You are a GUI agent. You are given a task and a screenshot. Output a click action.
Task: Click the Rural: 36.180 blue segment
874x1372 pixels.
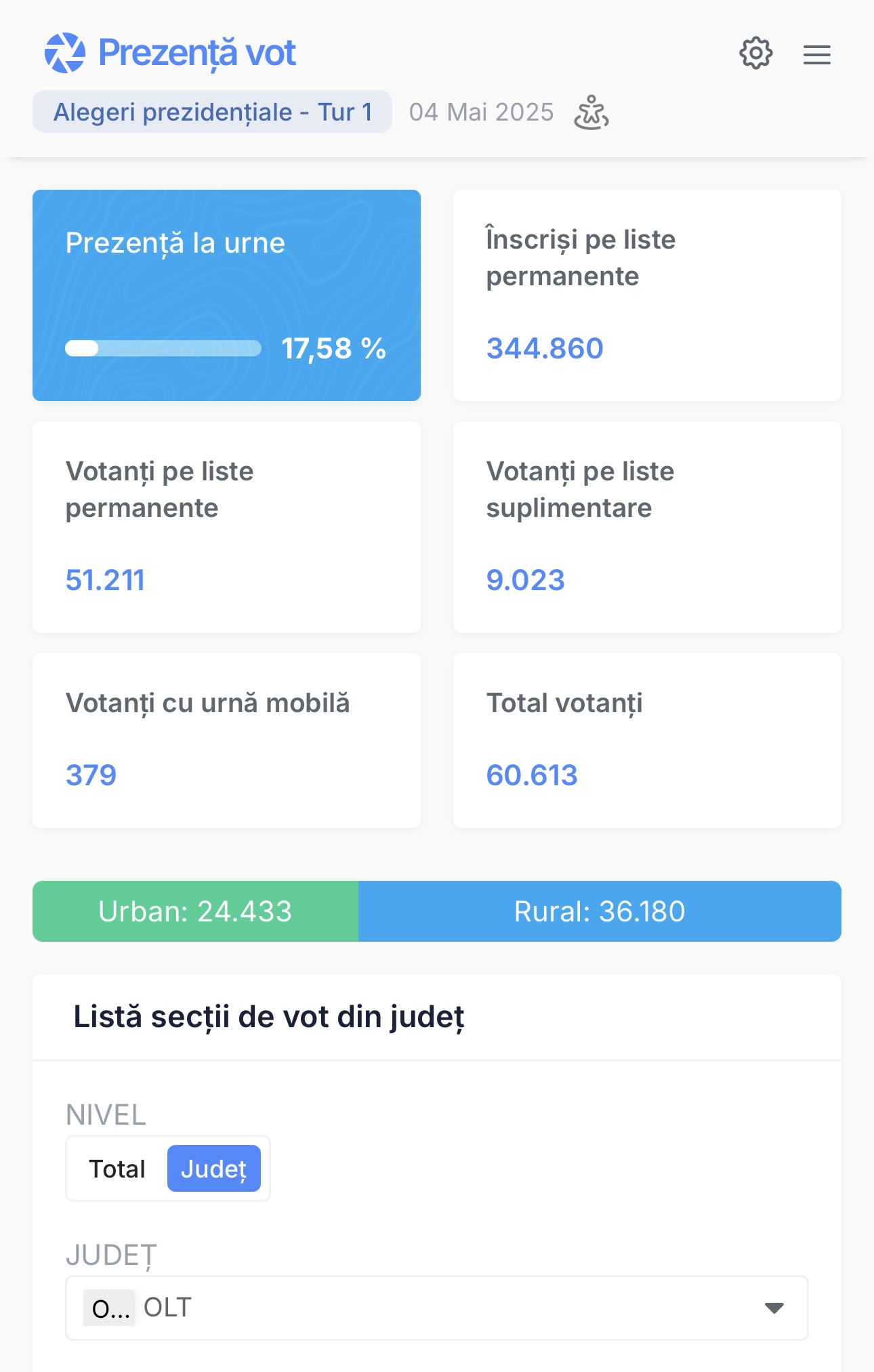click(600, 911)
